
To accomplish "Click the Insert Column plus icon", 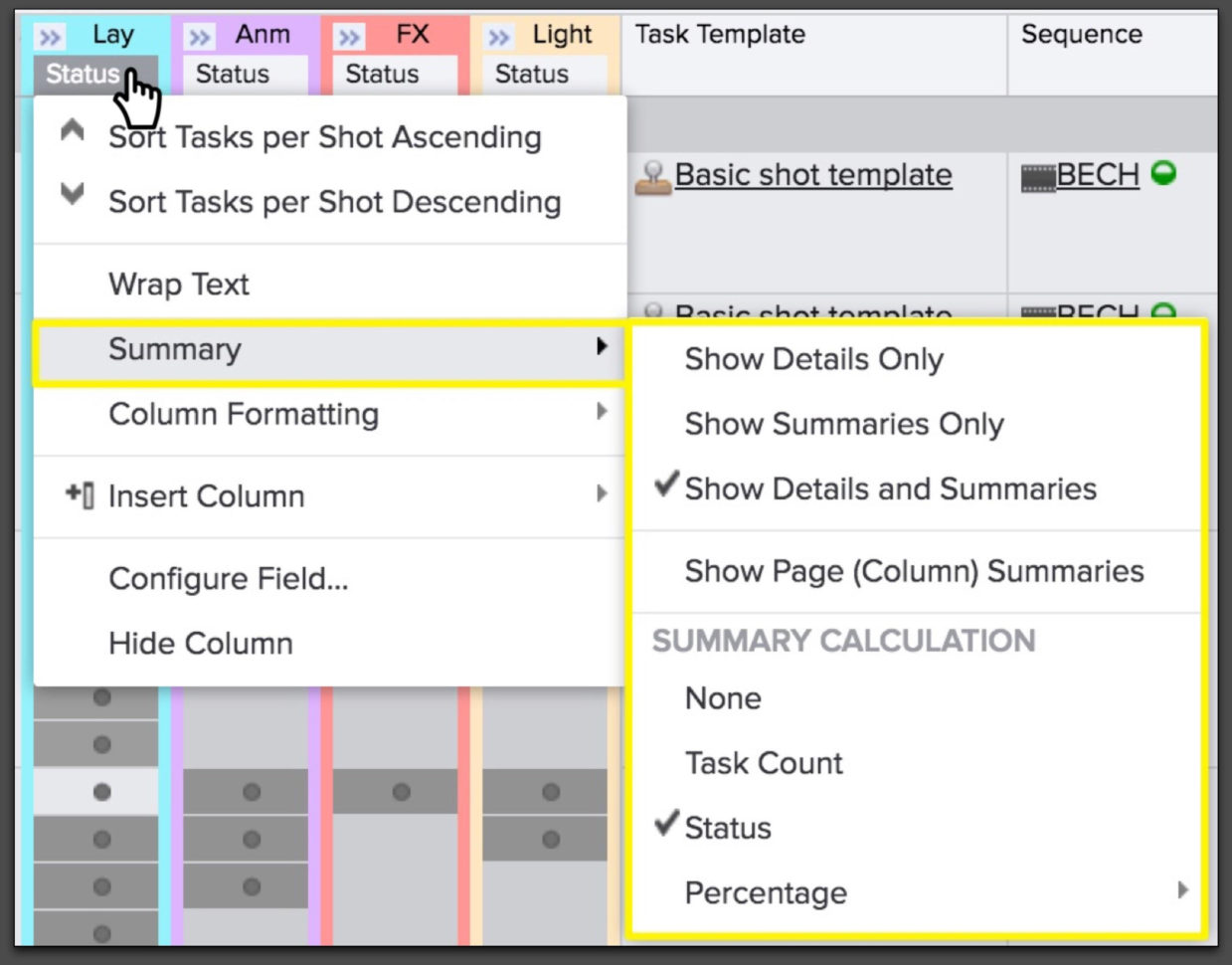I will pyautogui.click(x=80, y=494).
